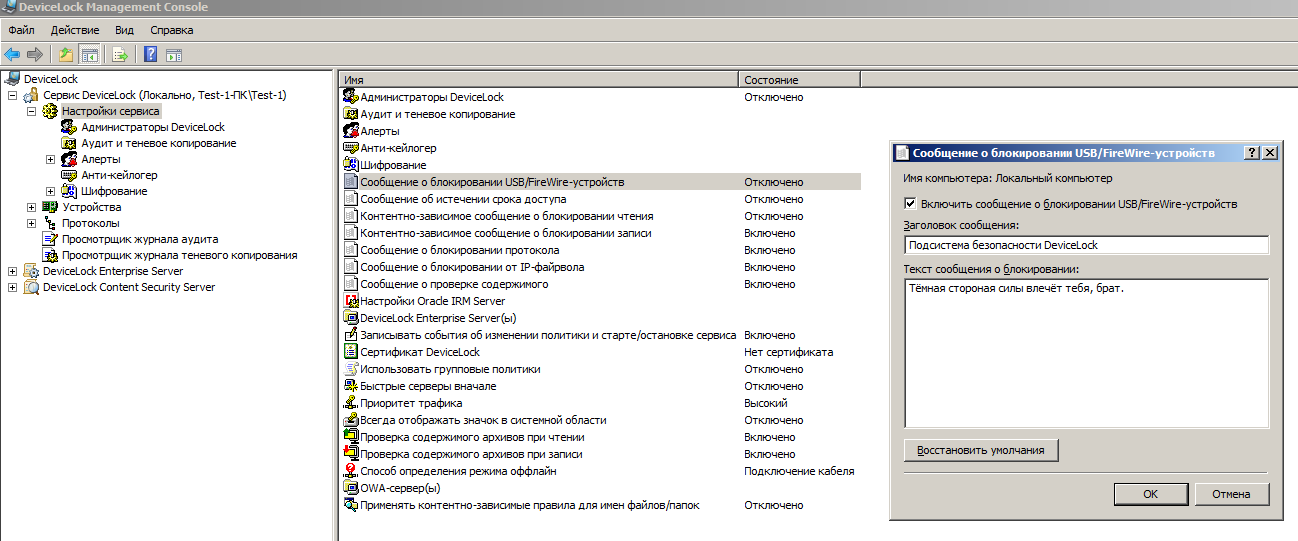Select Сообщение о проверке содержимого row

tap(600, 284)
